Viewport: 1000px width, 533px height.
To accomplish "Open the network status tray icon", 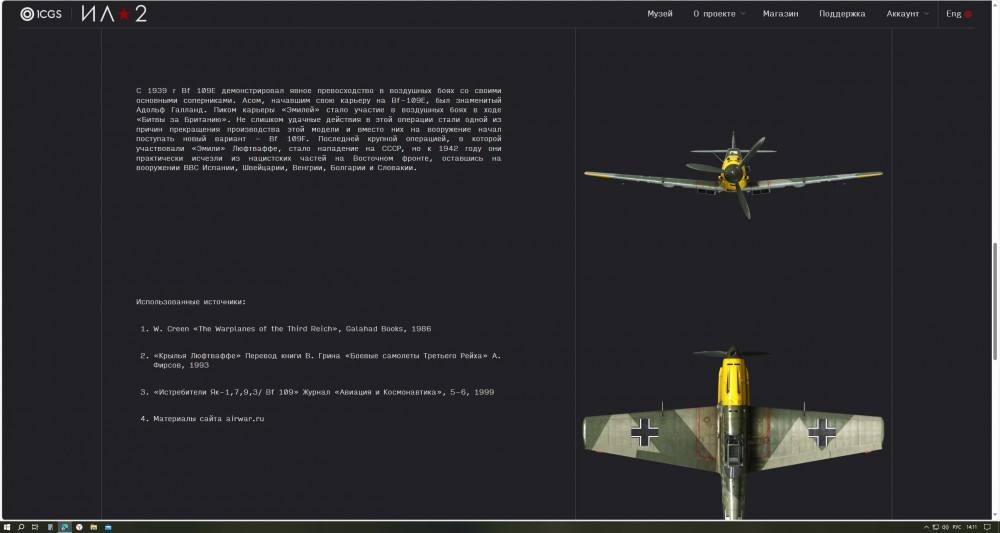I will coord(936,527).
